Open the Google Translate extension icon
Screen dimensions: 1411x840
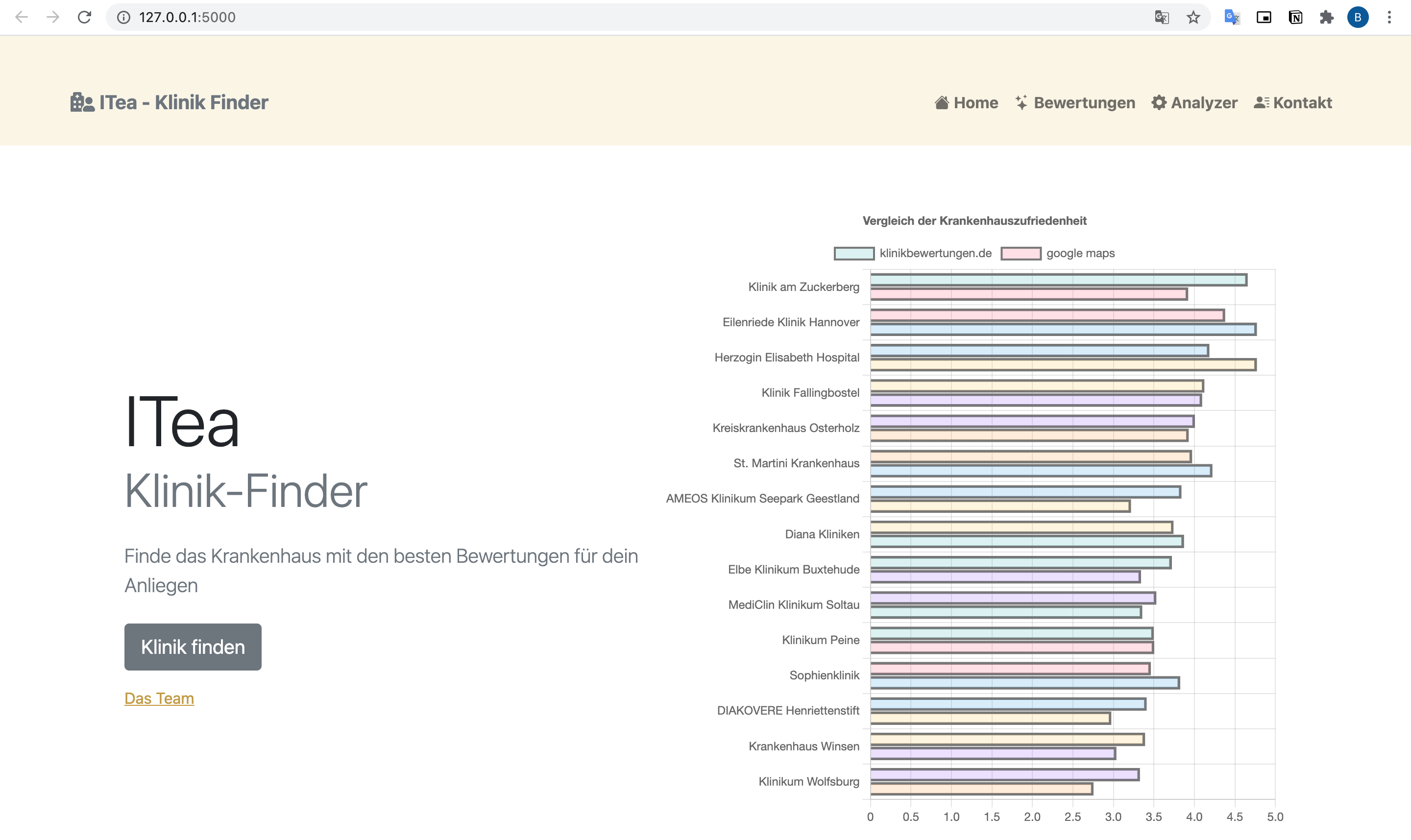[x=1232, y=18]
